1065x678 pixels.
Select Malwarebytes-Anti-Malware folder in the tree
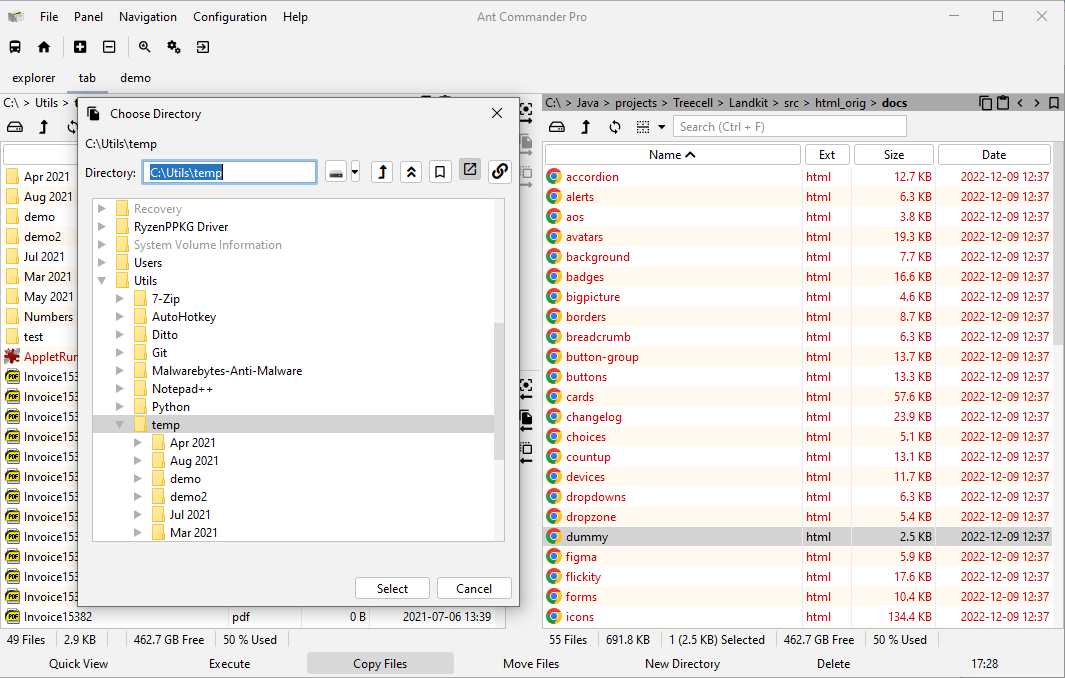(227, 370)
